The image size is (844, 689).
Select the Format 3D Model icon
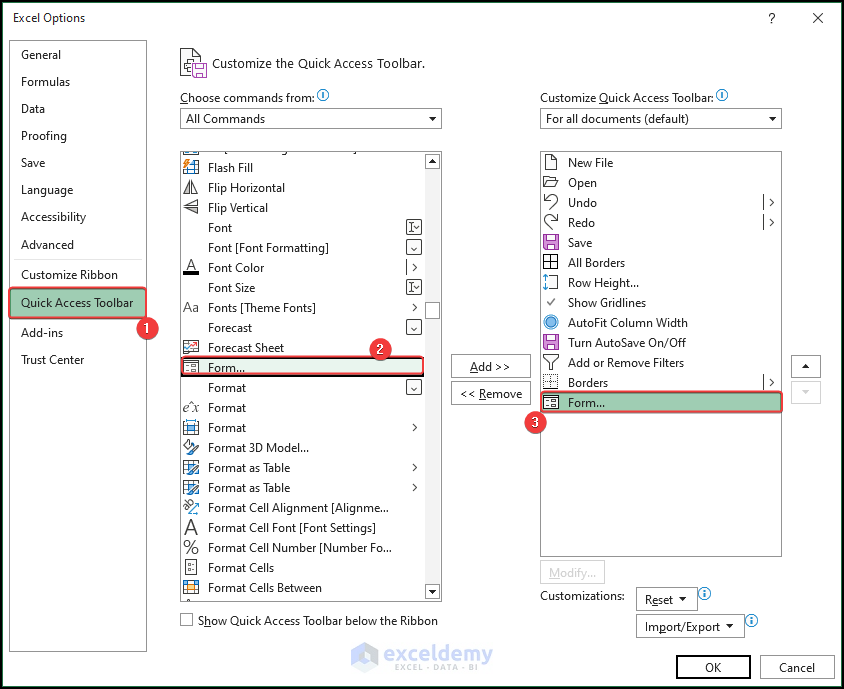click(191, 447)
